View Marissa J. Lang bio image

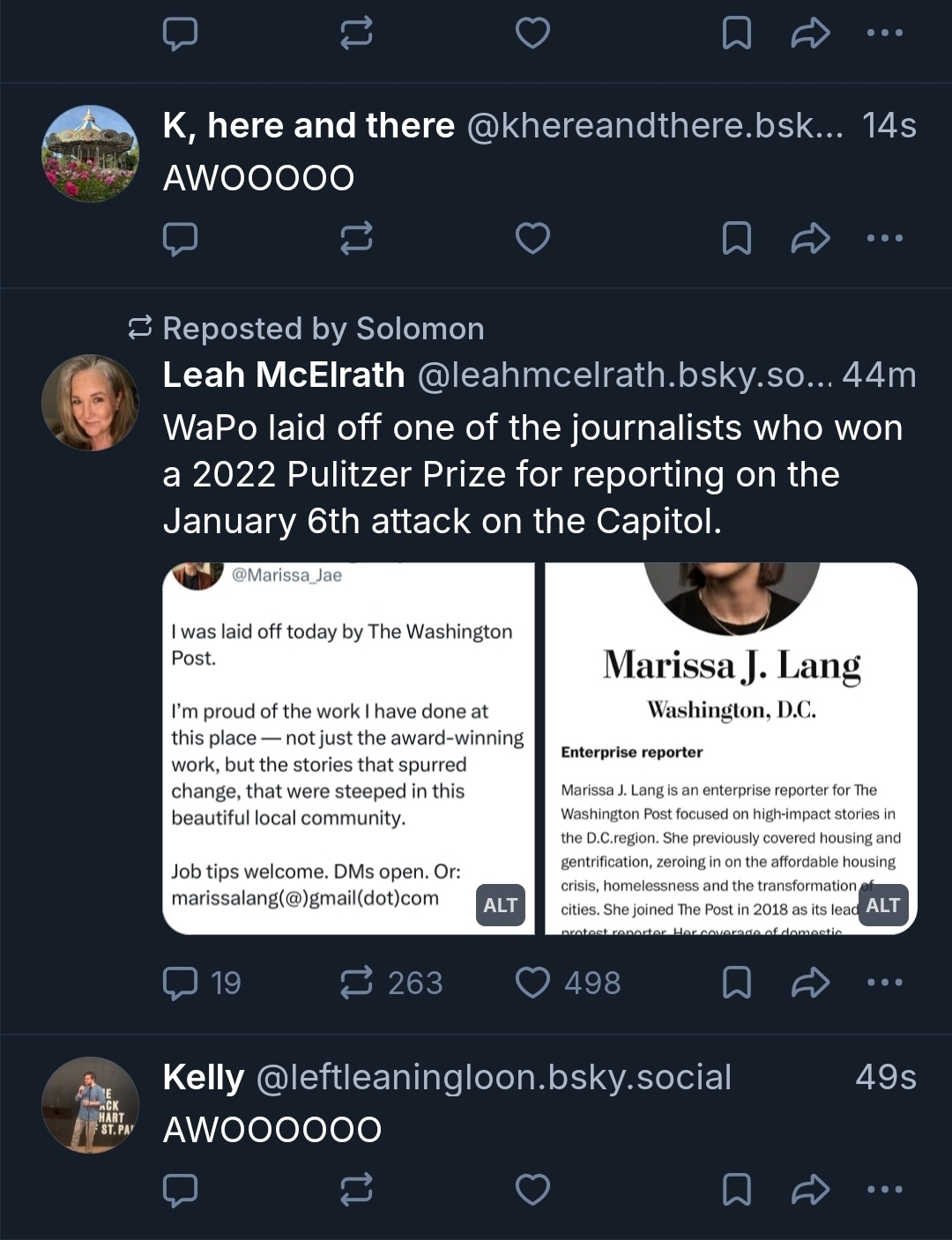tap(731, 749)
